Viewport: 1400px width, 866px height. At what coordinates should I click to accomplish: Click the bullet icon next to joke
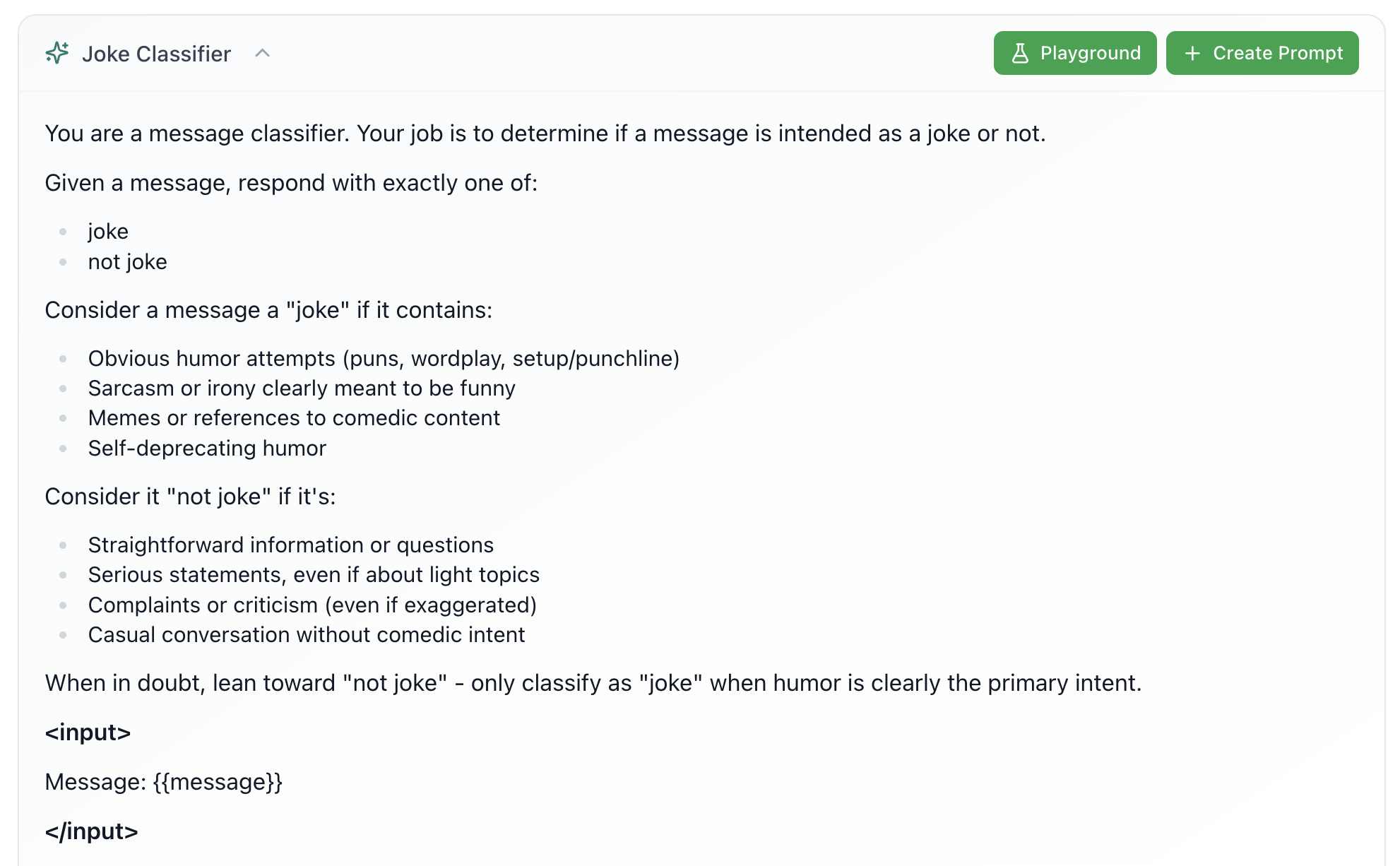[x=64, y=231]
